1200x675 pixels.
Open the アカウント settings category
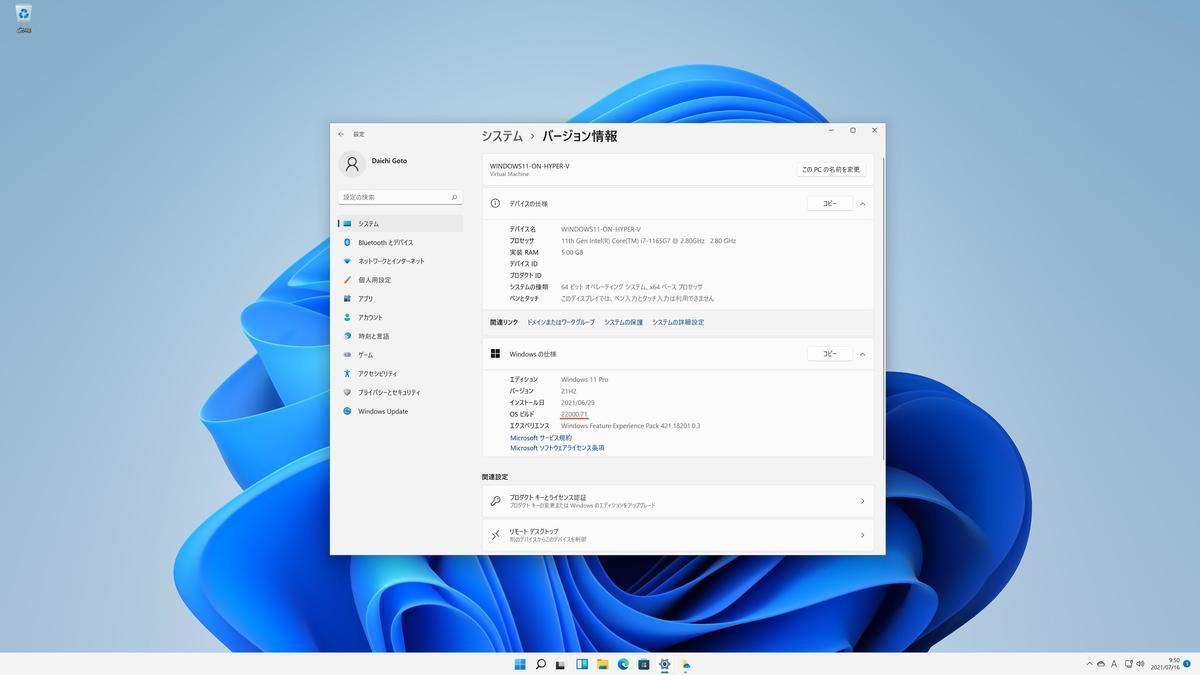point(400,317)
